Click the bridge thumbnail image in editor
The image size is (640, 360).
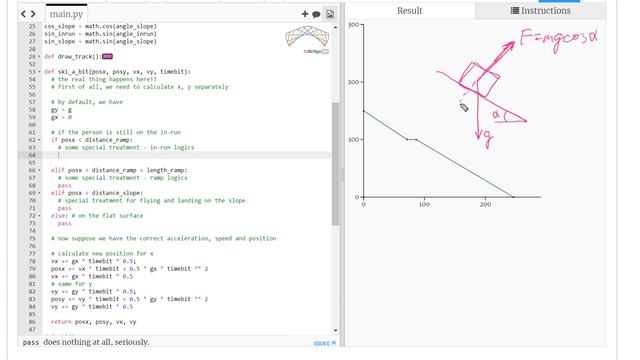pos(307,40)
